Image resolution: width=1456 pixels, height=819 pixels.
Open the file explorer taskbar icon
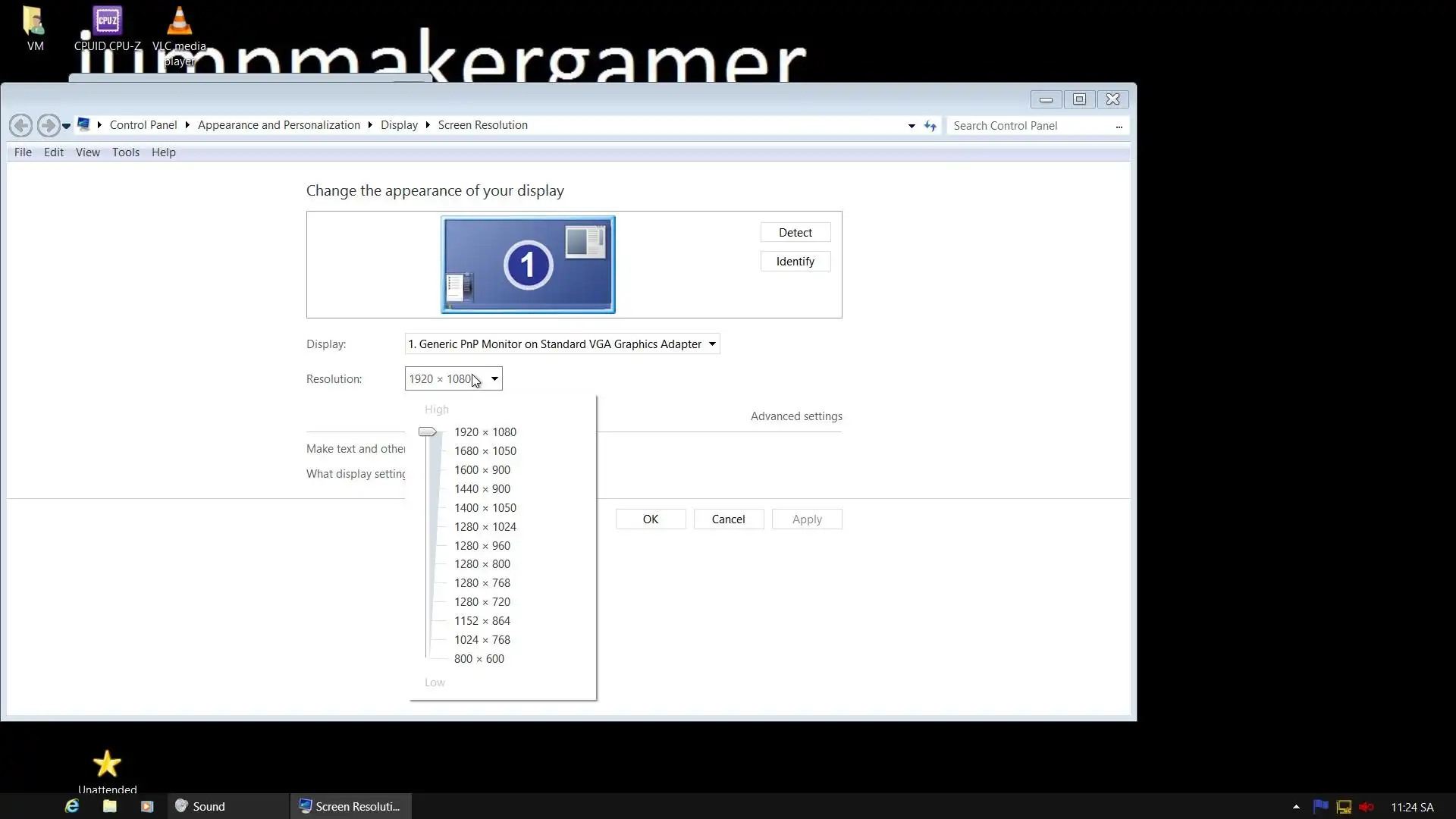pyautogui.click(x=110, y=806)
